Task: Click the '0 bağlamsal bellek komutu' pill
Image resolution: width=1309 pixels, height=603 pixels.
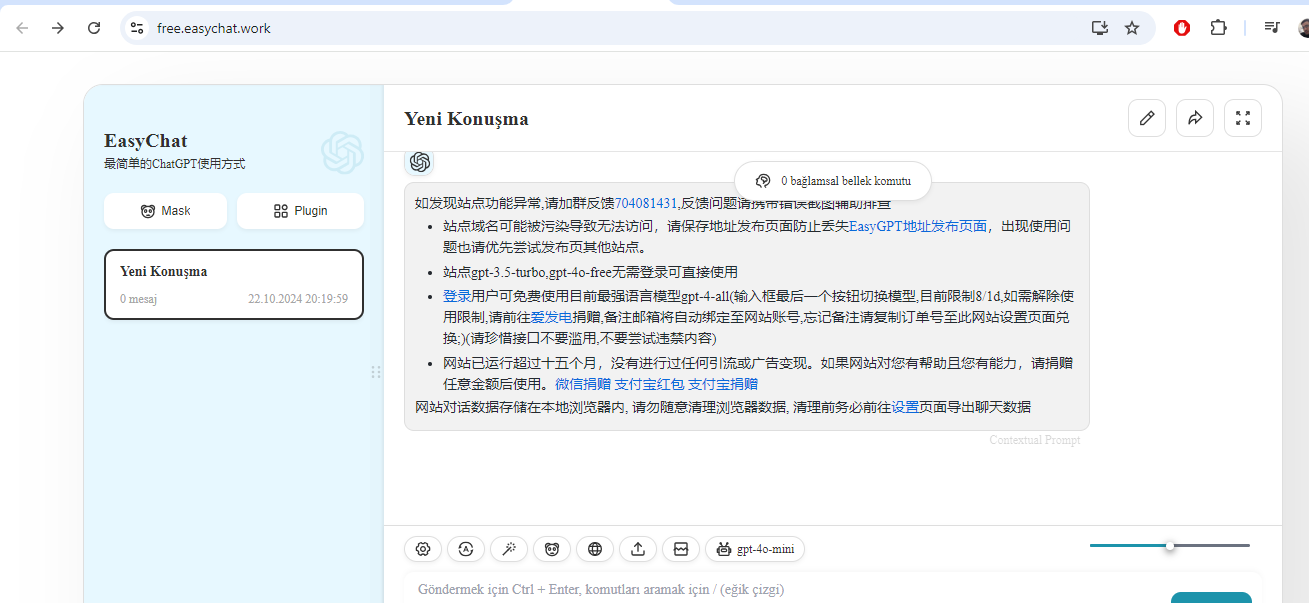Action: click(x=833, y=181)
